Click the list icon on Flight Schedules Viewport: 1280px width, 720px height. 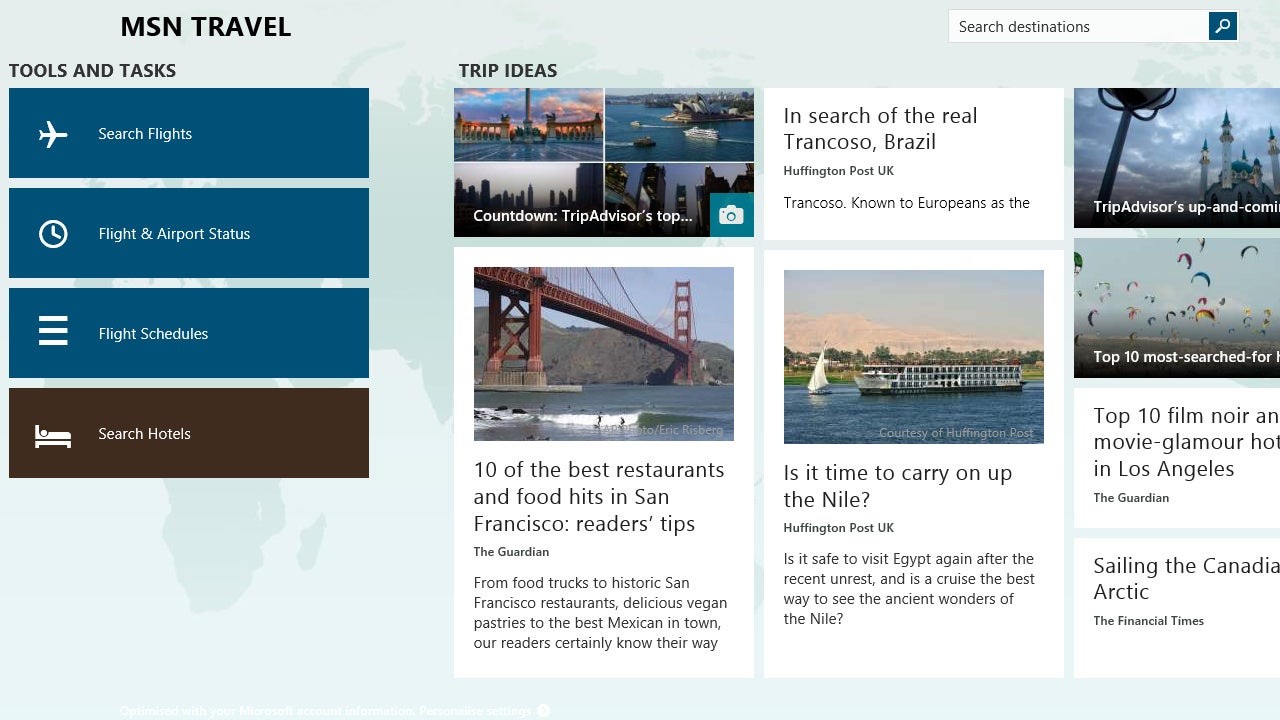[x=53, y=331]
